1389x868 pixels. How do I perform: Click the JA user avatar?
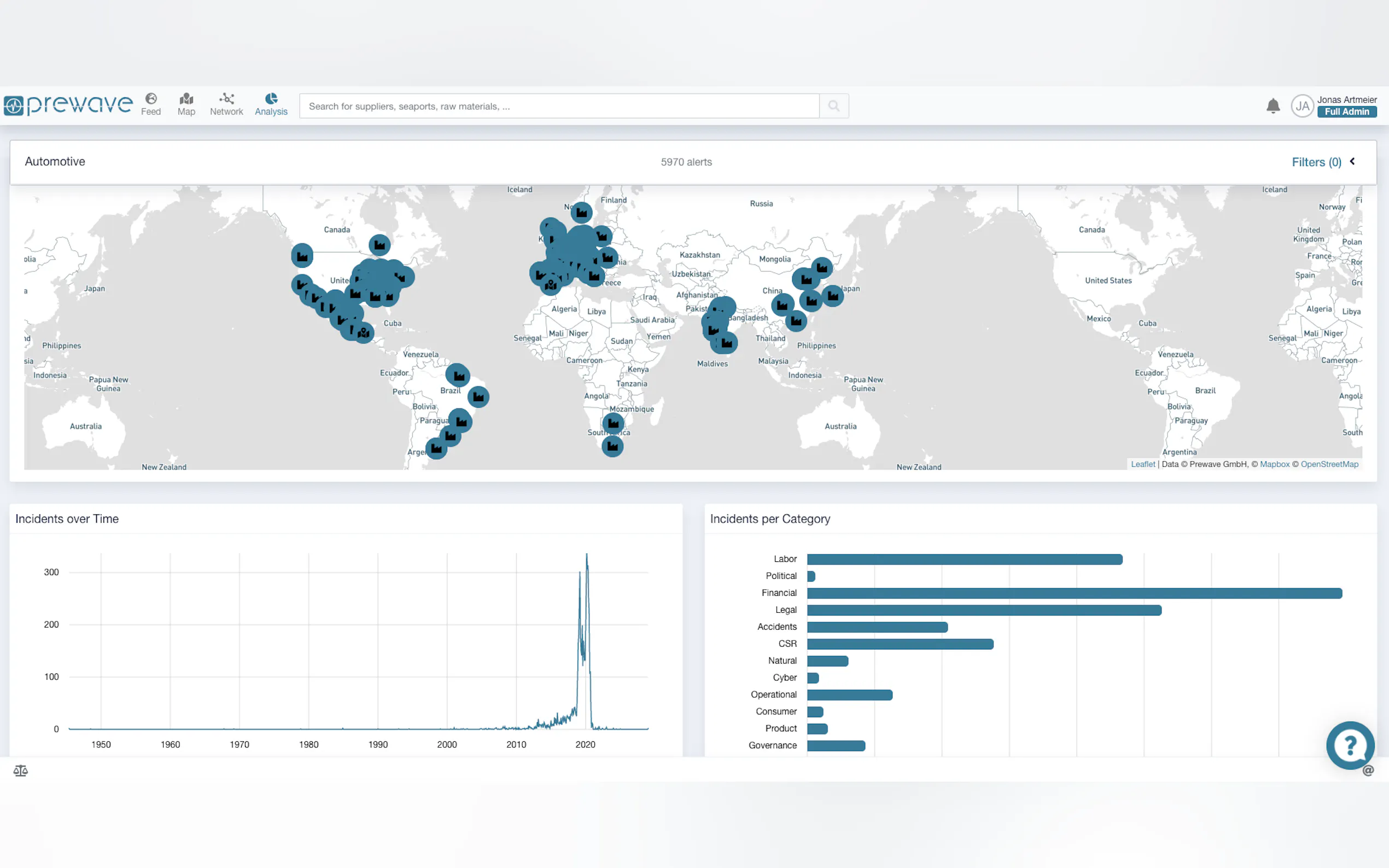[1302, 106]
